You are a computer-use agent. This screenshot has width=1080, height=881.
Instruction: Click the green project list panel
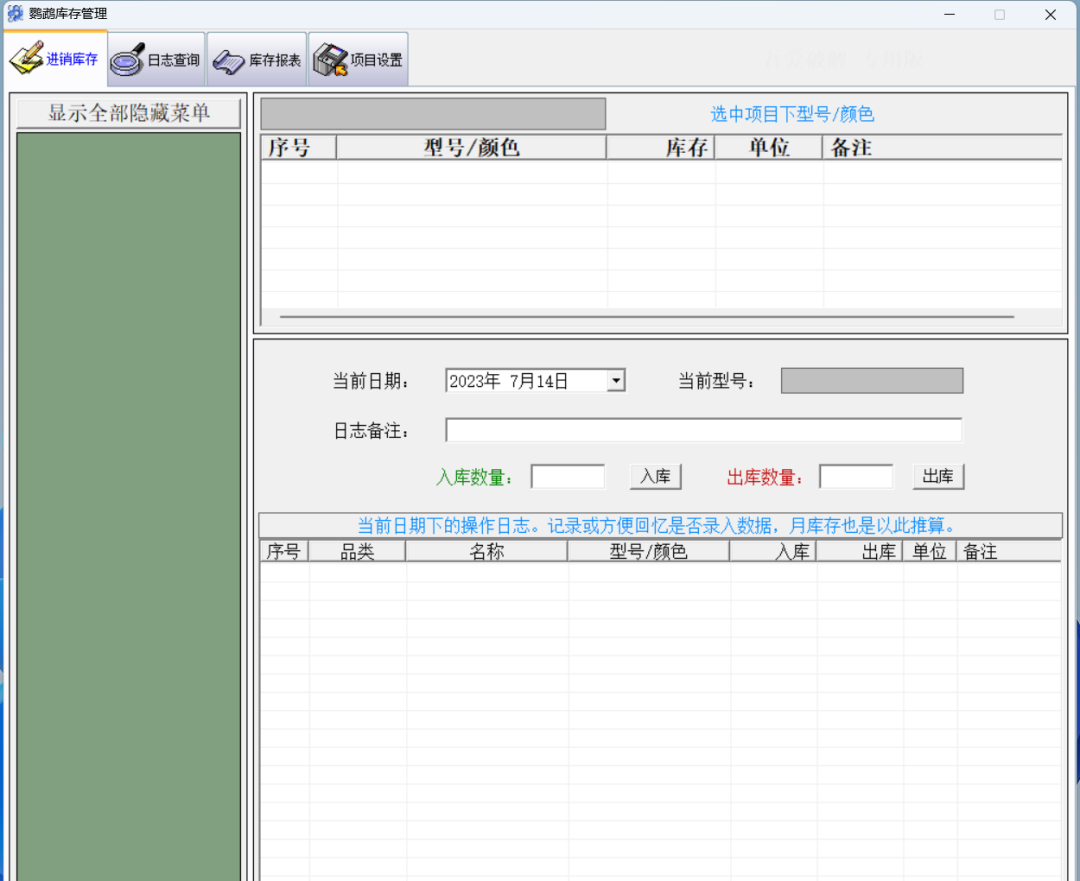pos(129,506)
